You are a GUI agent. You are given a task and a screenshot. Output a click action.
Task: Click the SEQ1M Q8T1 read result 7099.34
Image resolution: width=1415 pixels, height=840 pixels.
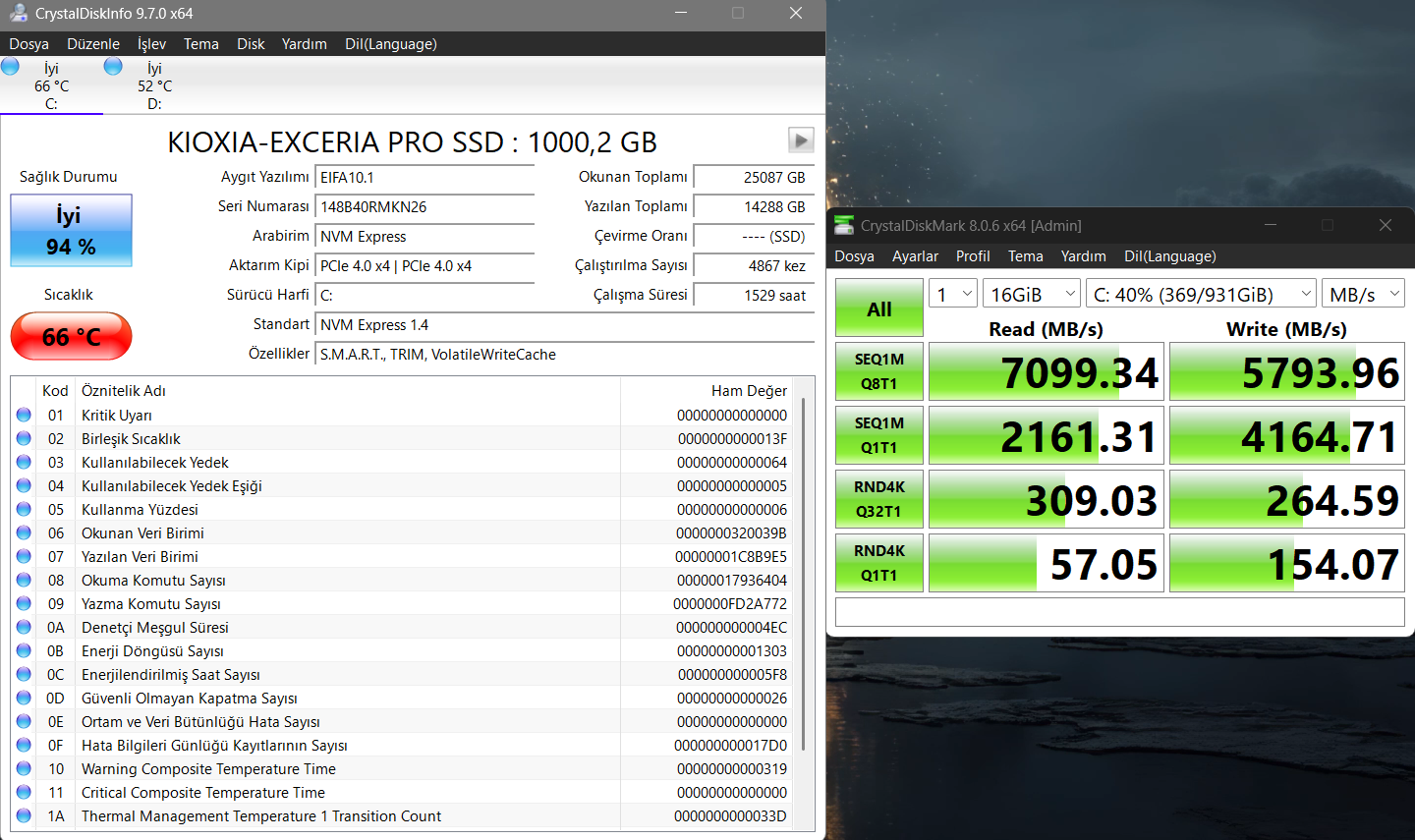[1047, 371]
